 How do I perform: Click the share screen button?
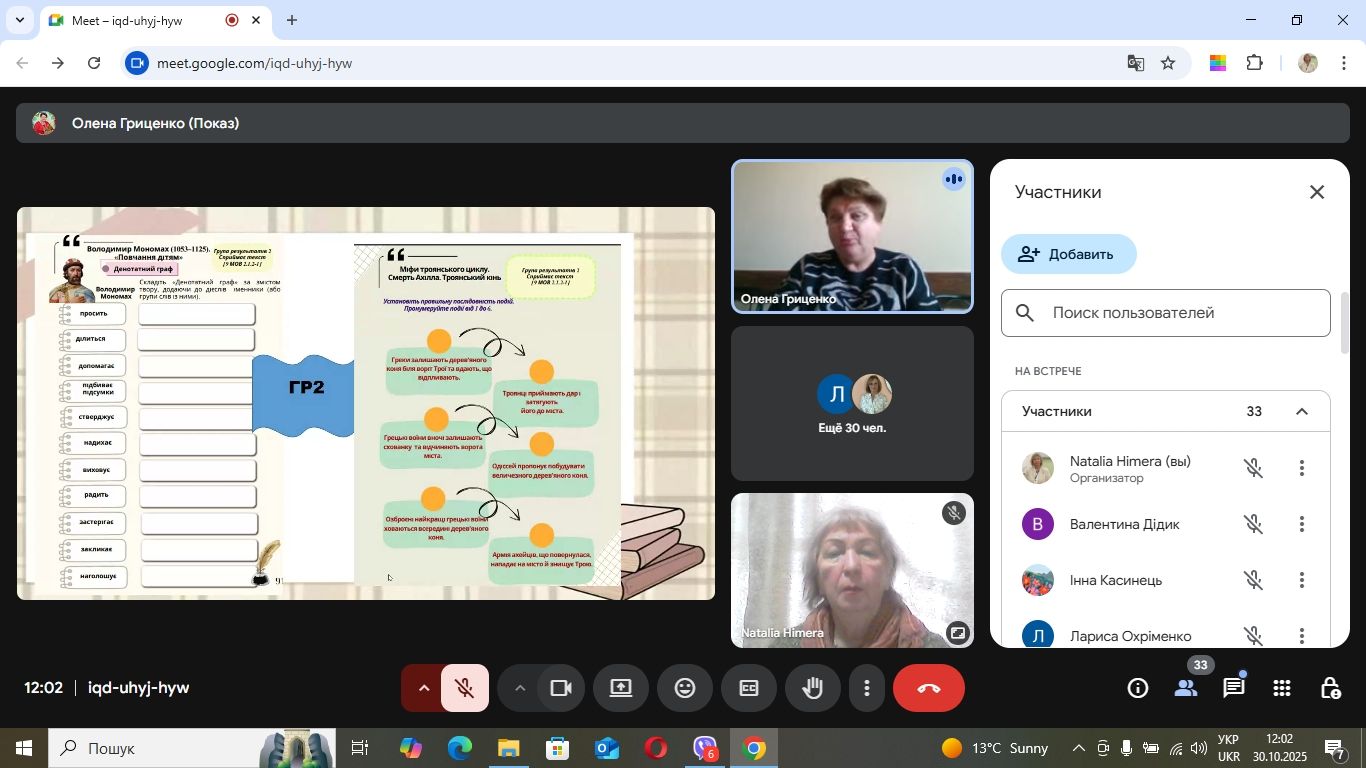[x=621, y=688]
